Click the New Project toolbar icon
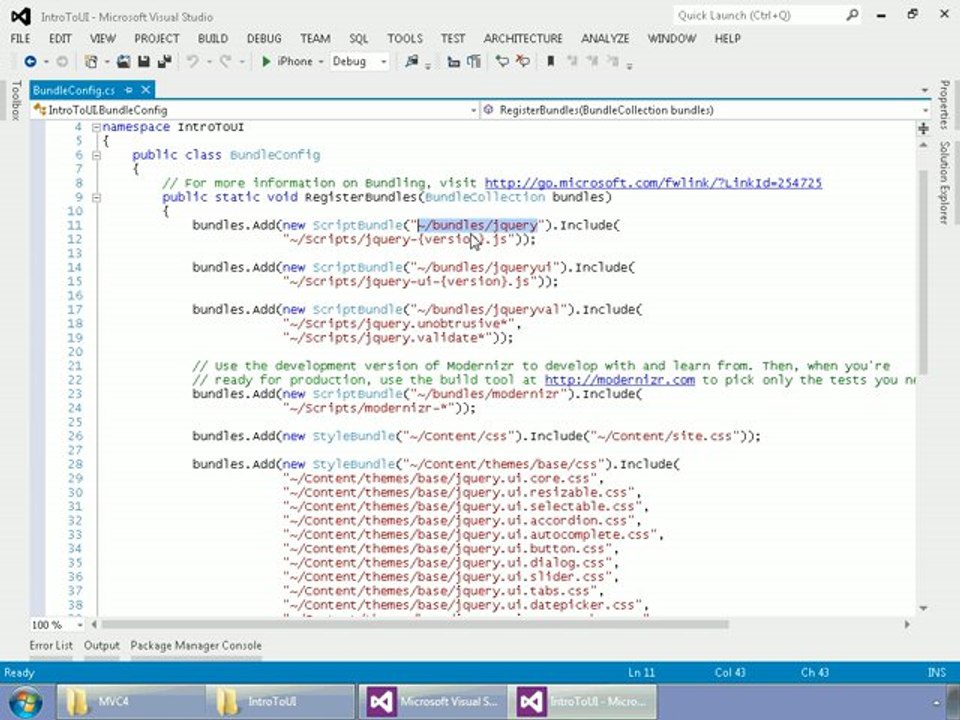Image resolution: width=960 pixels, height=720 pixels. tap(91, 61)
